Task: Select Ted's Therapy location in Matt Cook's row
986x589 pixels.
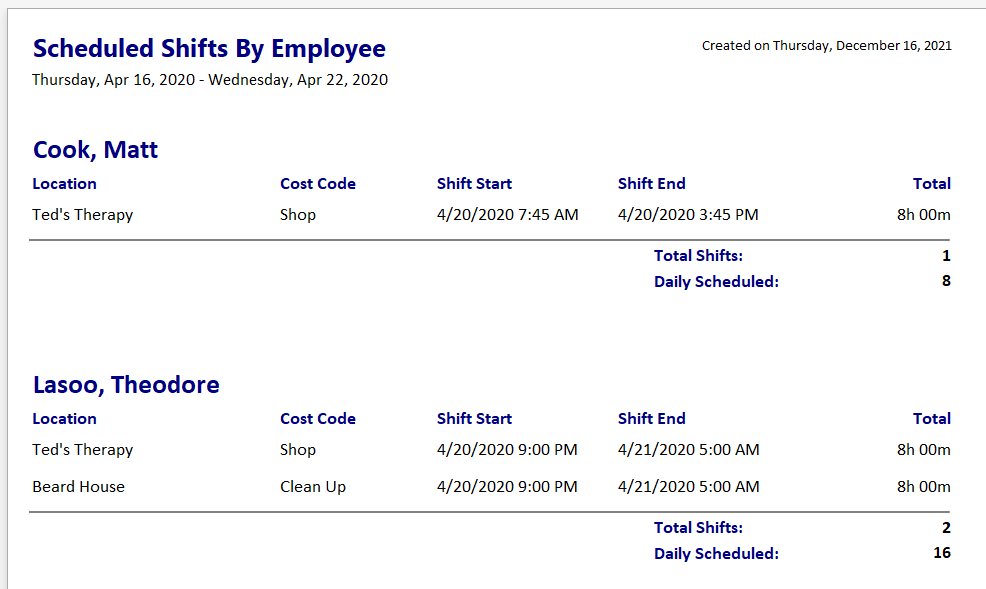Action: [x=82, y=215]
